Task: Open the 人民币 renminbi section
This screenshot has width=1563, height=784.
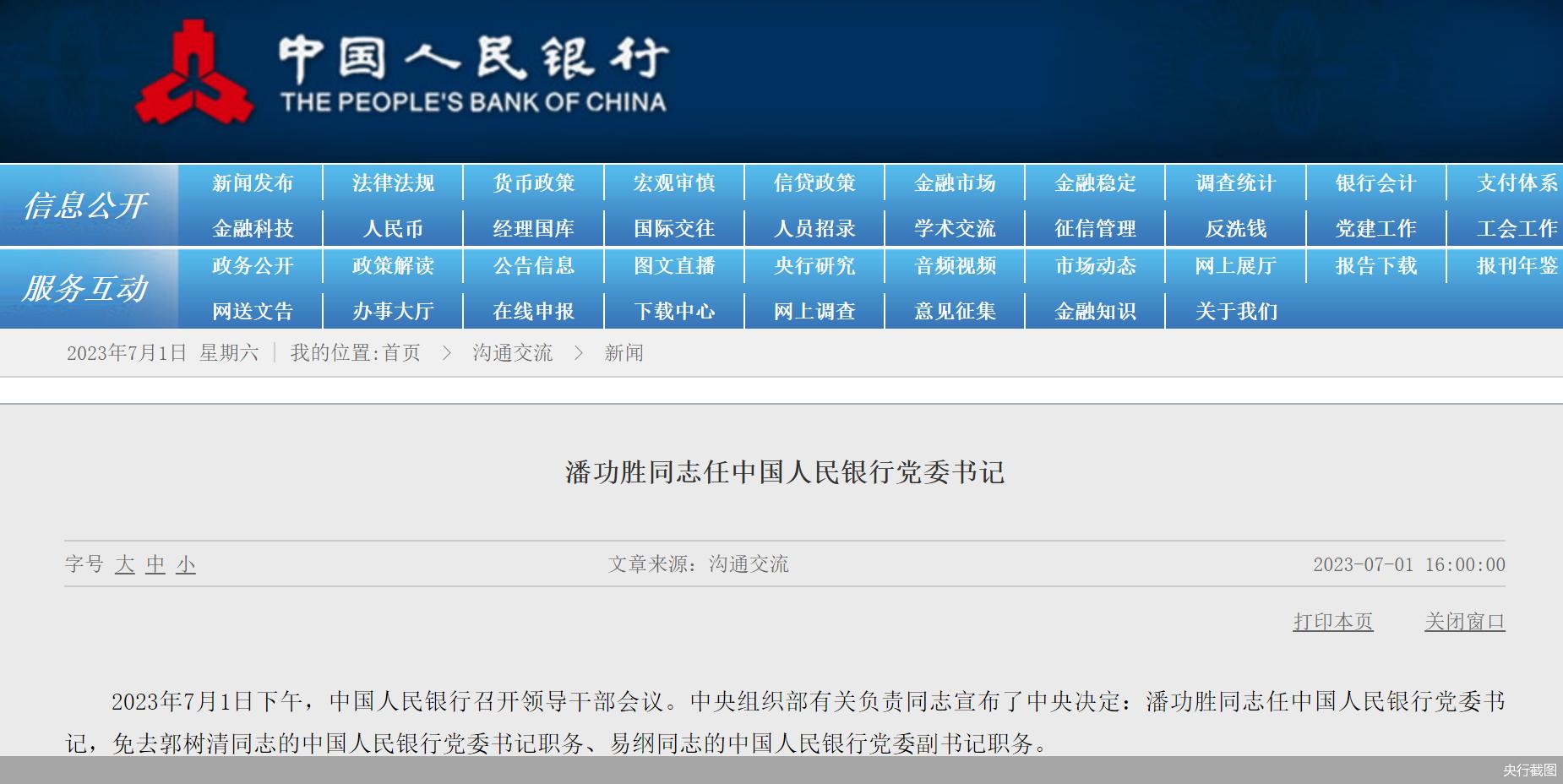Action: tap(393, 226)
